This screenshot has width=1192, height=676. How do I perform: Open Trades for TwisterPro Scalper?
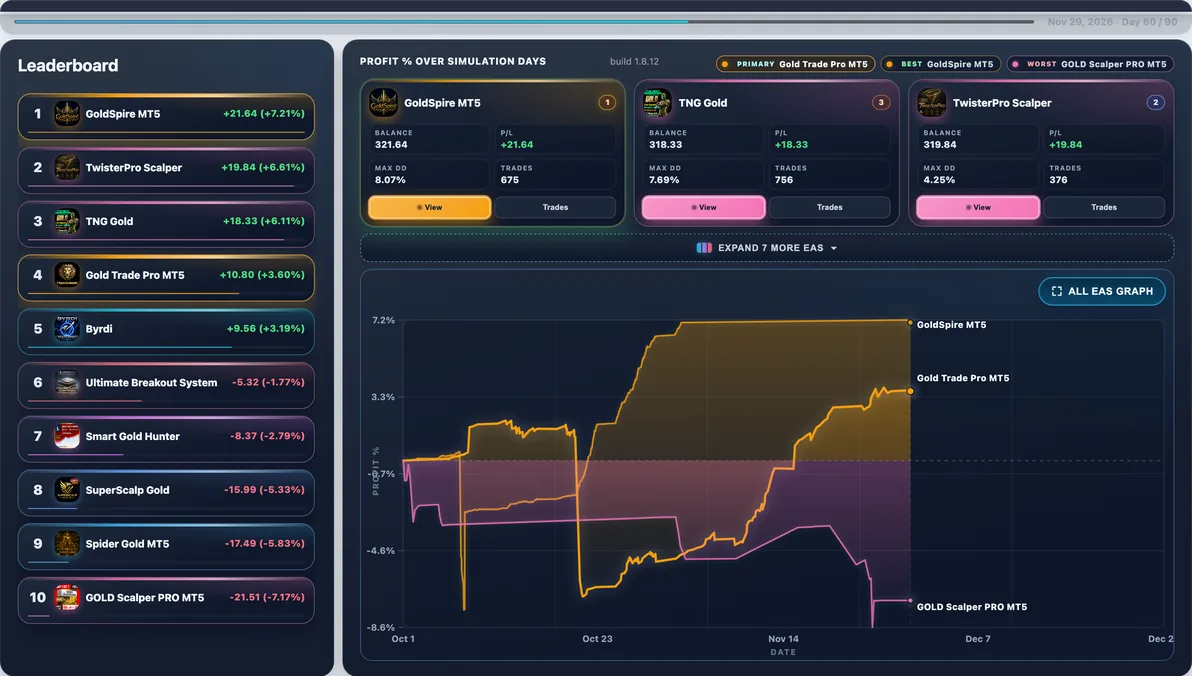click(x=1104, y=208)
